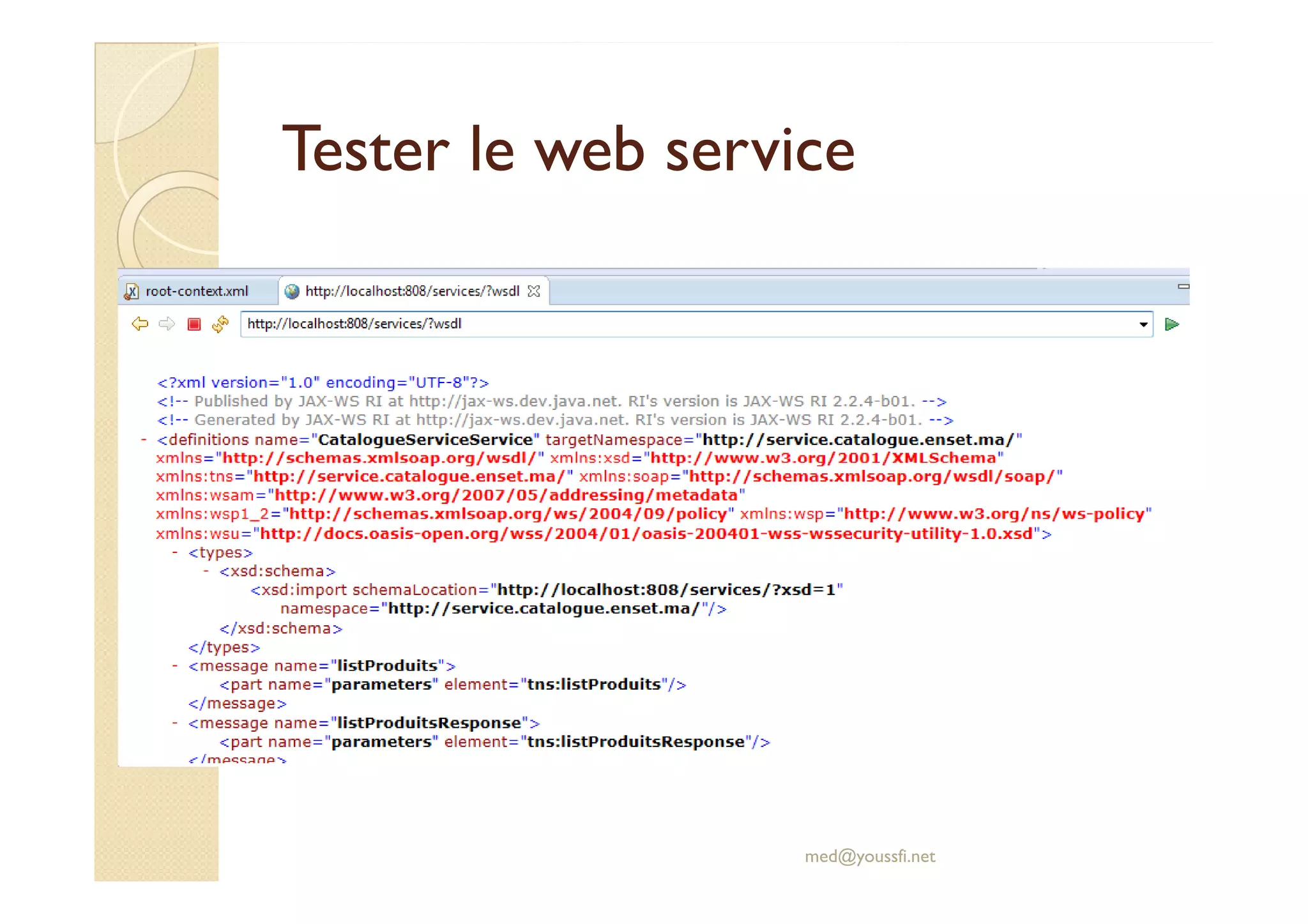Stop page loading with the red square

point(194,324)
